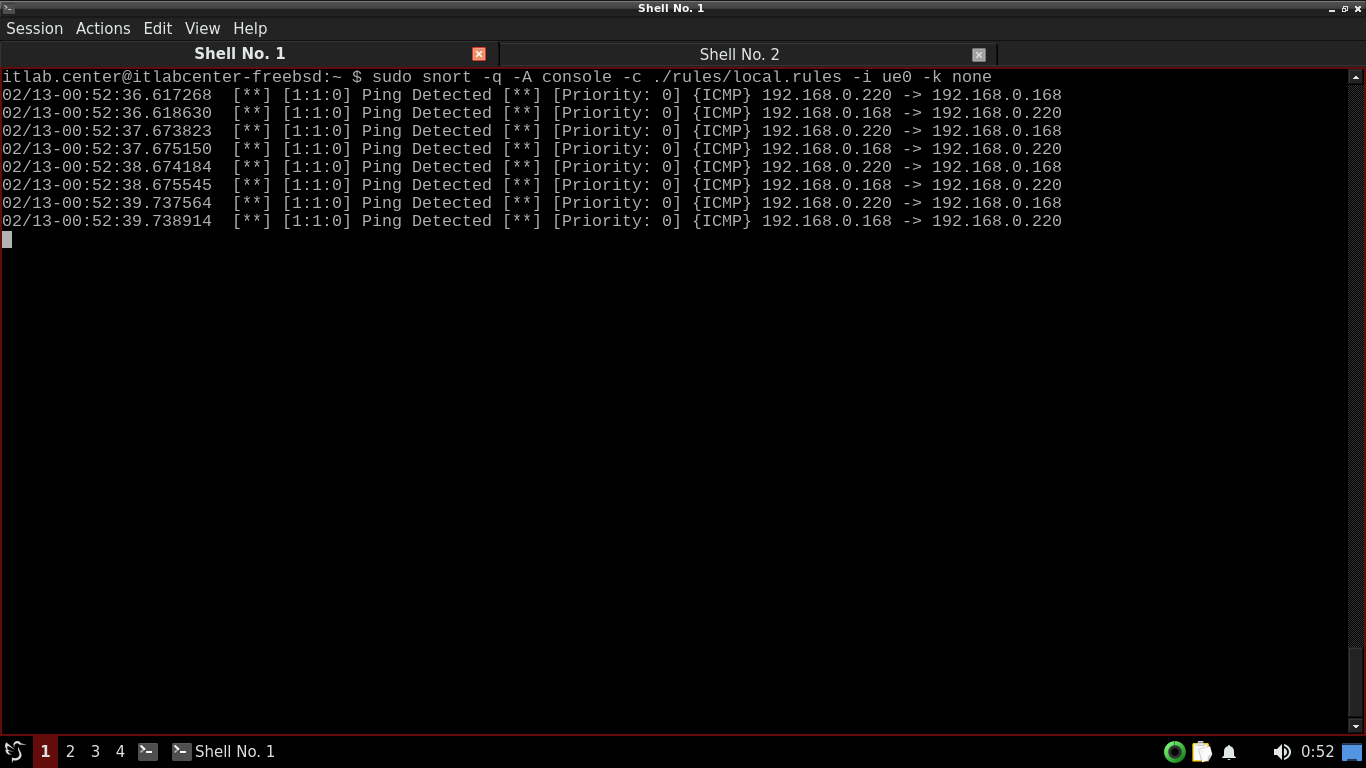
Task: Click the hummingbird application menu icon
Action: tap(14, 751)
